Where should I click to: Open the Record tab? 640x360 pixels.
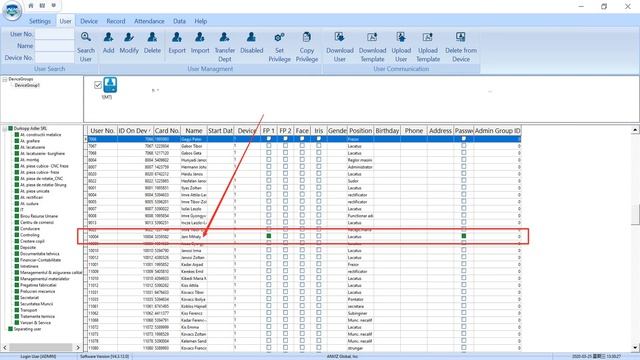[x=116, y=21]
